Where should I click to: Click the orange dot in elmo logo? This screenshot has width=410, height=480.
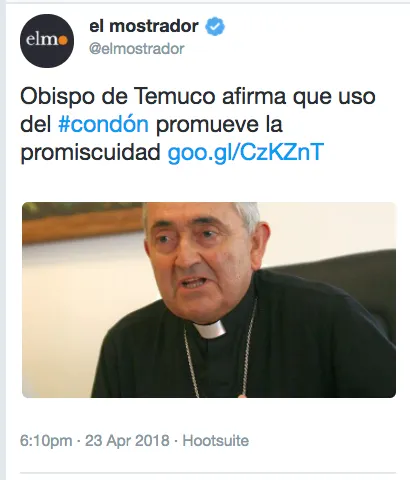click(63, 40)
